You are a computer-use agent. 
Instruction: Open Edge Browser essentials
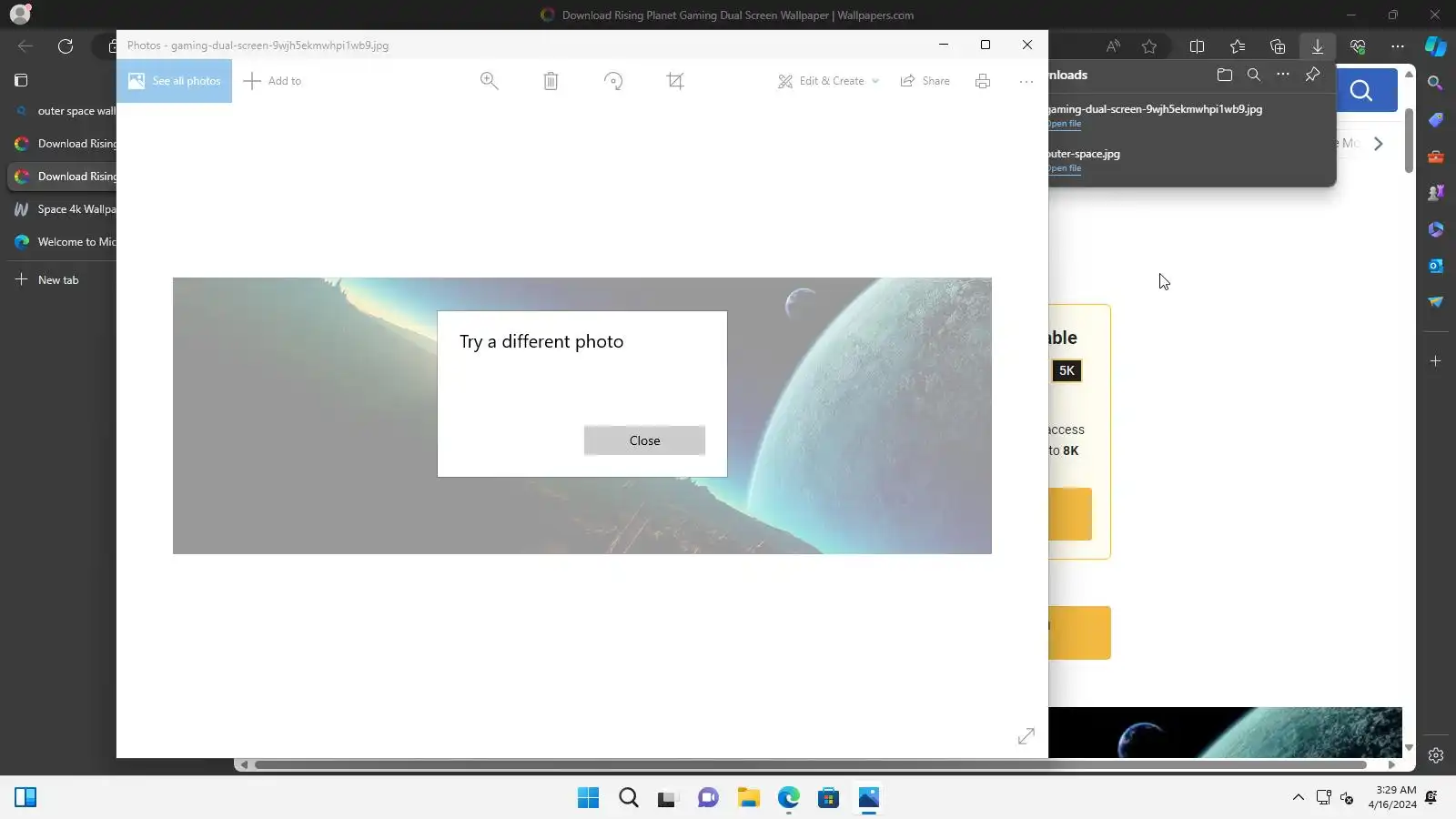pyautogui.click(x=1358, y=46)
